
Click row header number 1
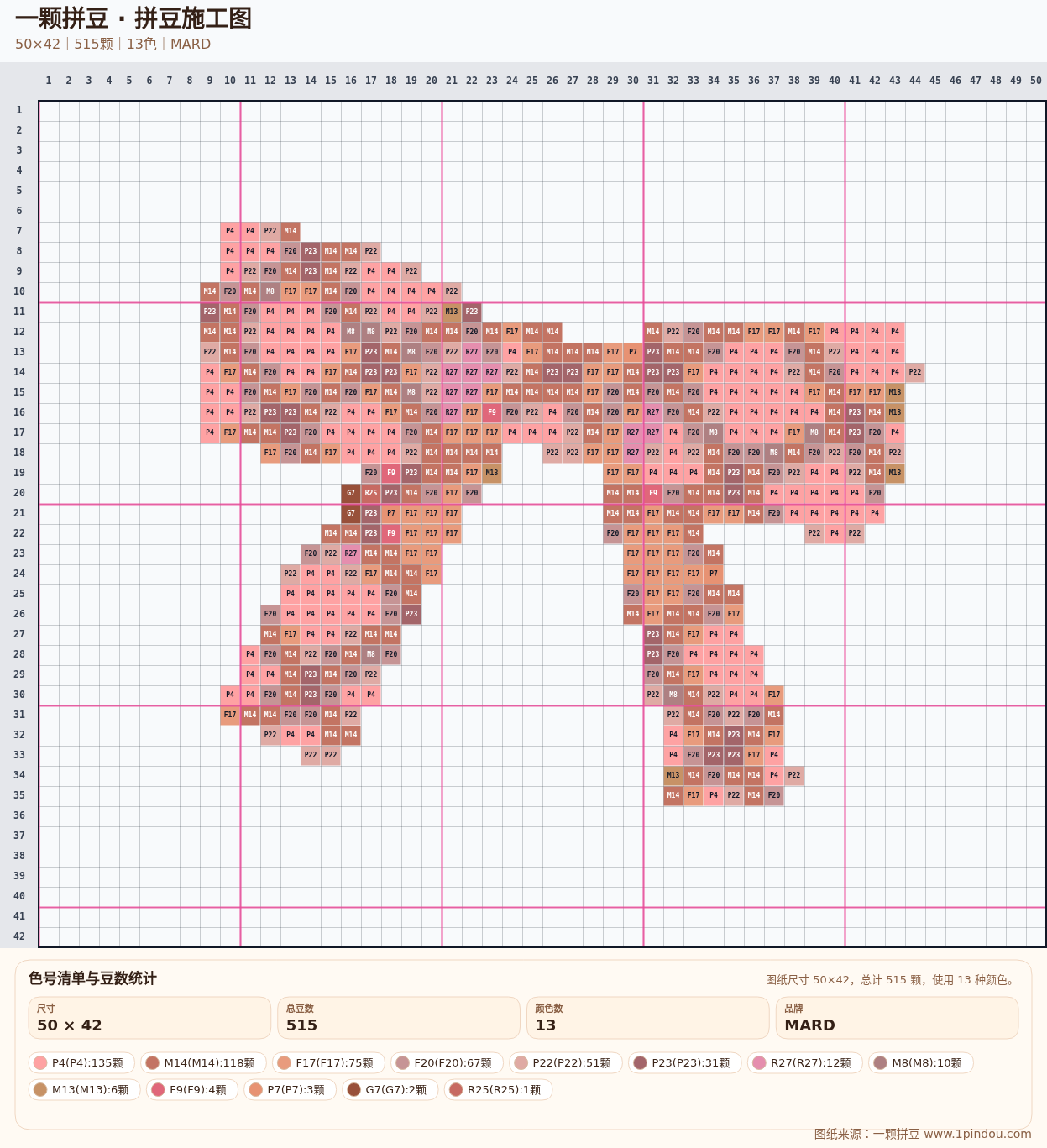(18, 110)
